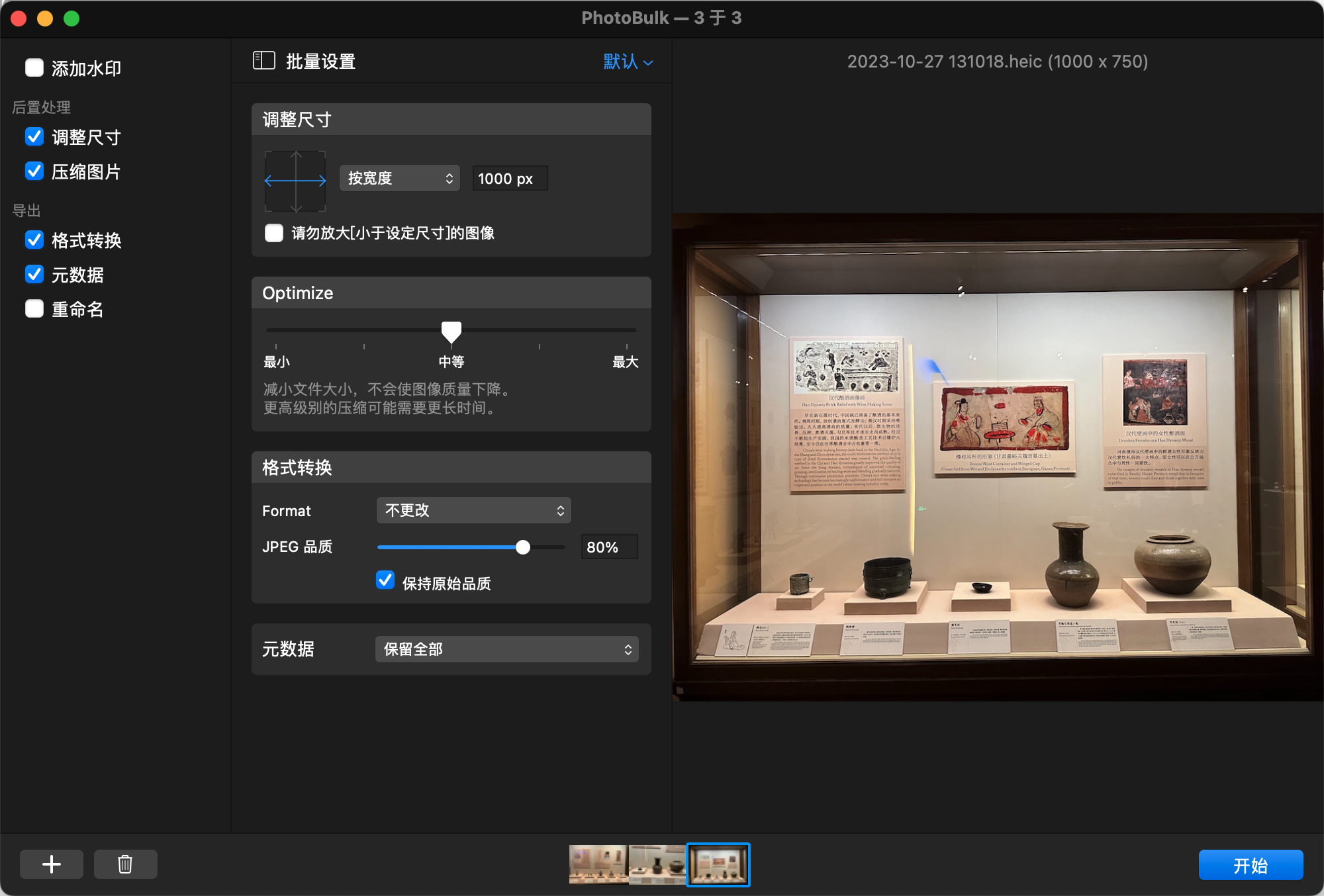Select the second thumbnail with vase

657,864
